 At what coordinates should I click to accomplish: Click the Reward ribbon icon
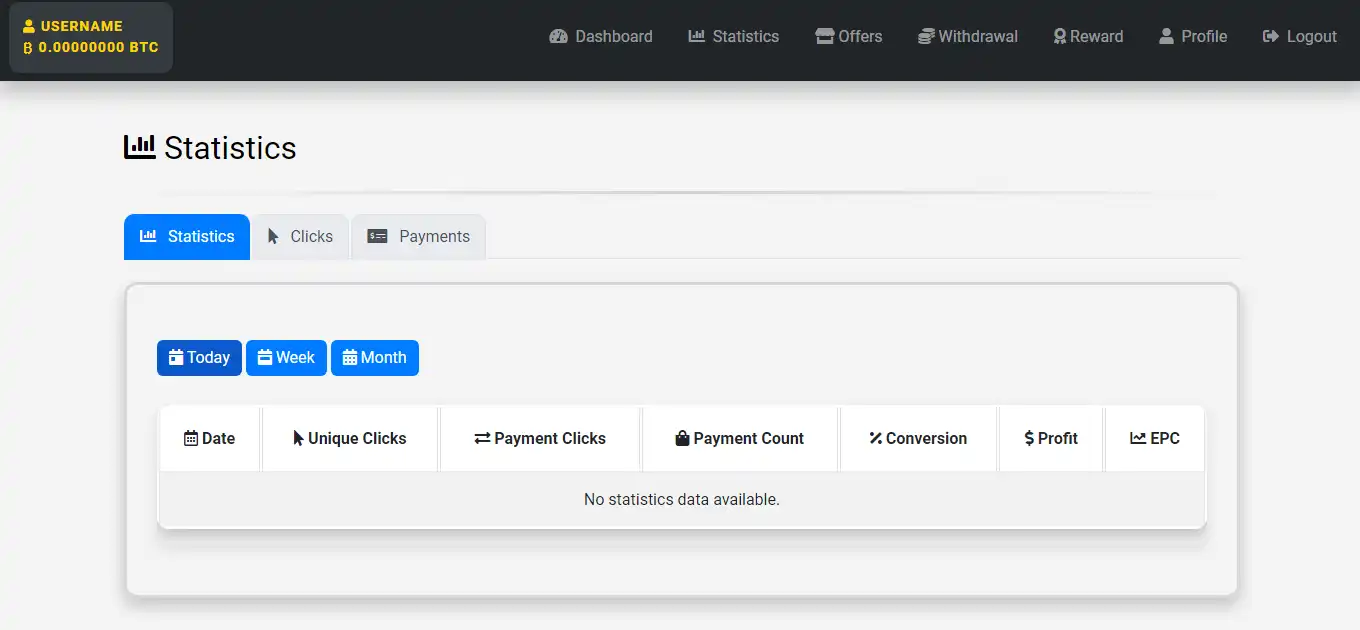click(1060, 37)
